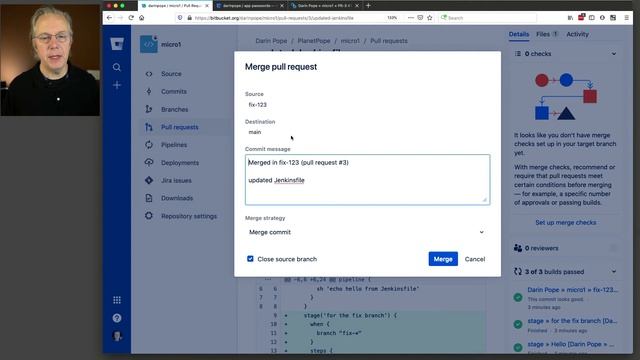Click the Source code icon
The width and height of the screenshot is (640, 360).
click(149, 74)
